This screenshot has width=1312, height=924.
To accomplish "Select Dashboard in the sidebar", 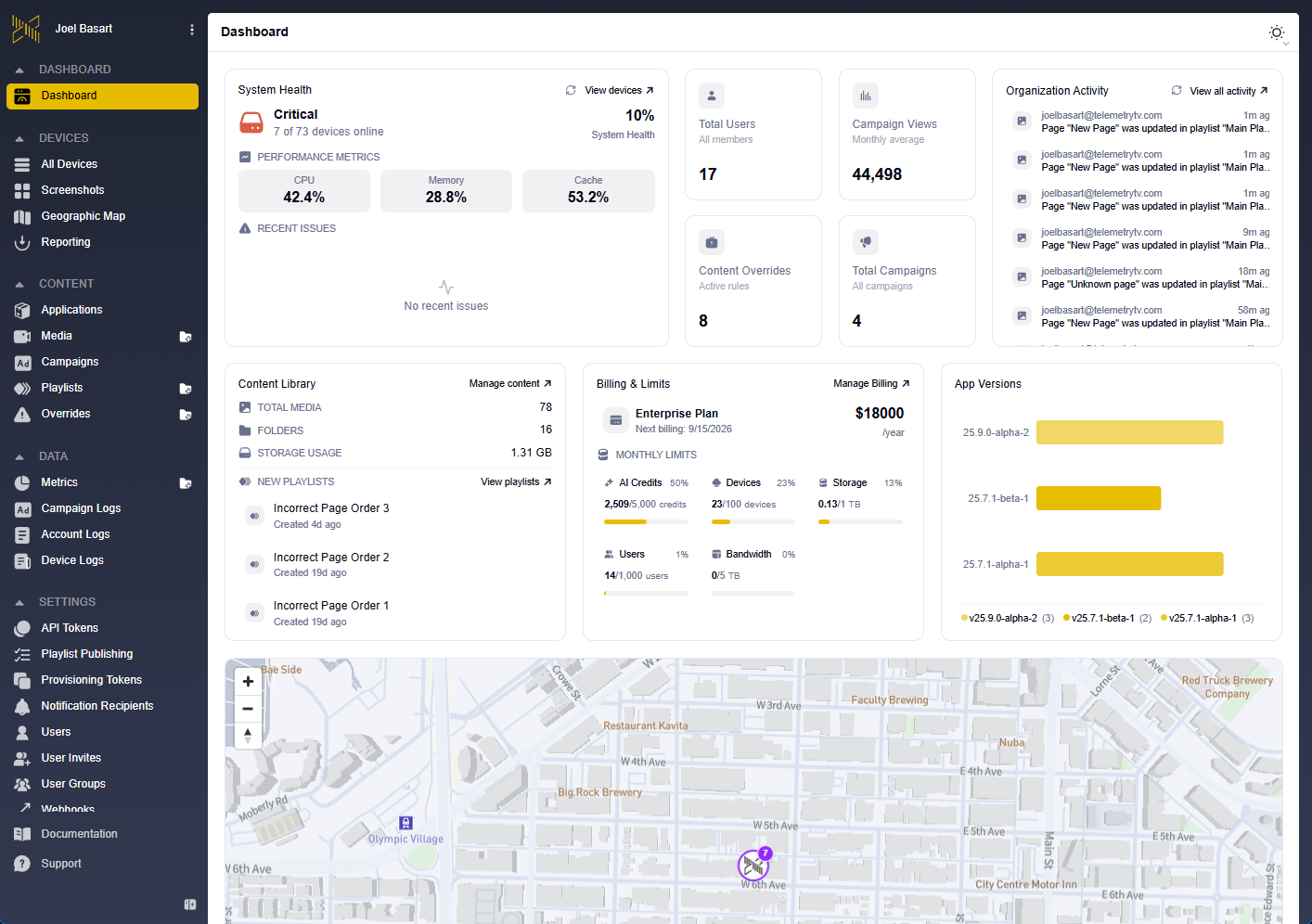I will tap(102, 96).
